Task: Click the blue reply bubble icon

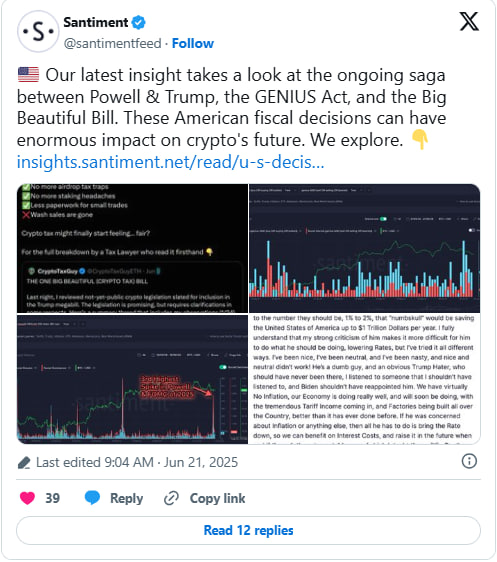Action: (x=92, y=498)
